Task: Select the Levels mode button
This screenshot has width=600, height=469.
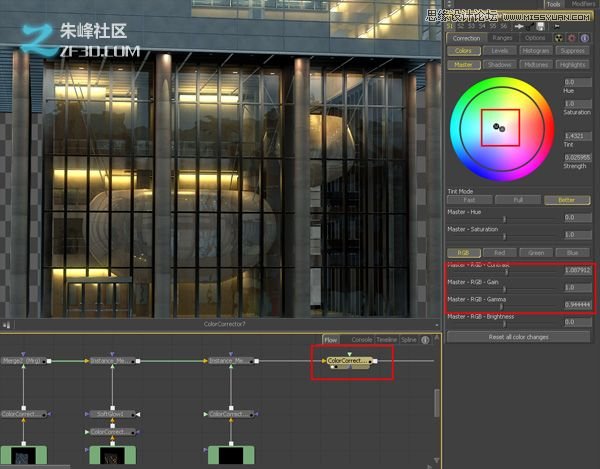Action: tap(499, 51)
